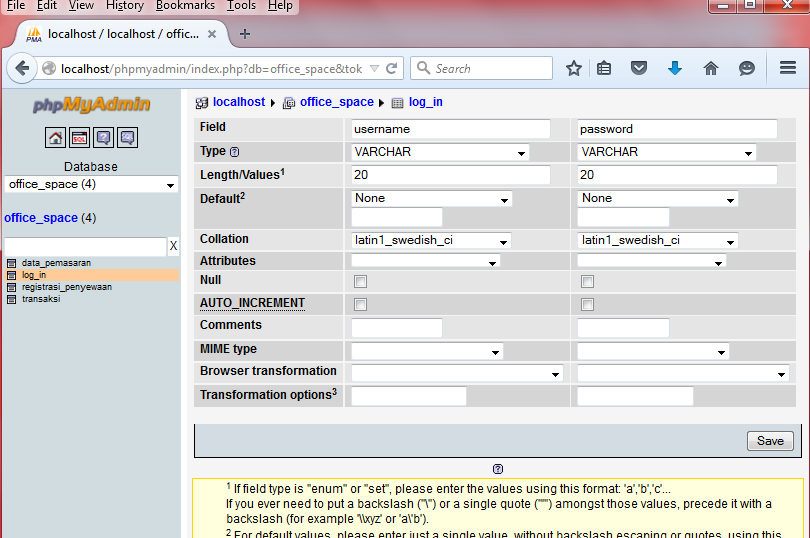Open Type dropdown for password field
This screenshot has height=538, width=810.
point(667,152)
